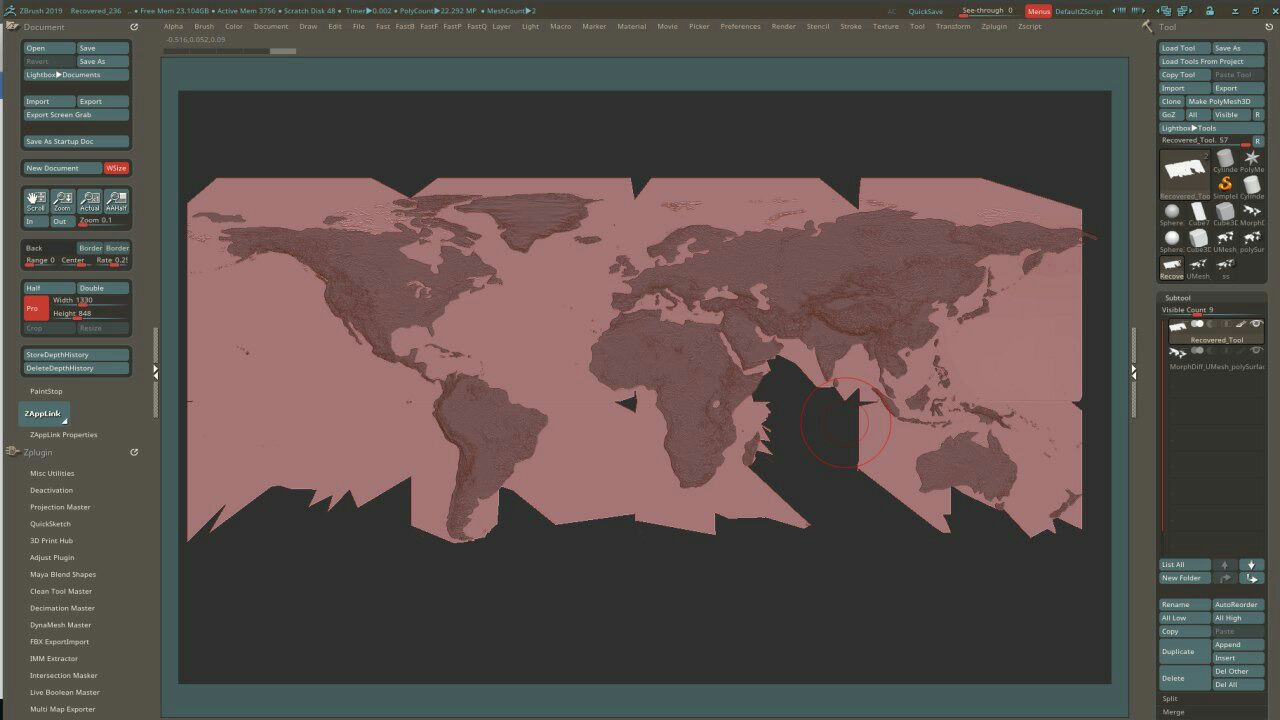Adjust the document Width slider
Viewport: 1280px width, 720px height.
(90, 301)
